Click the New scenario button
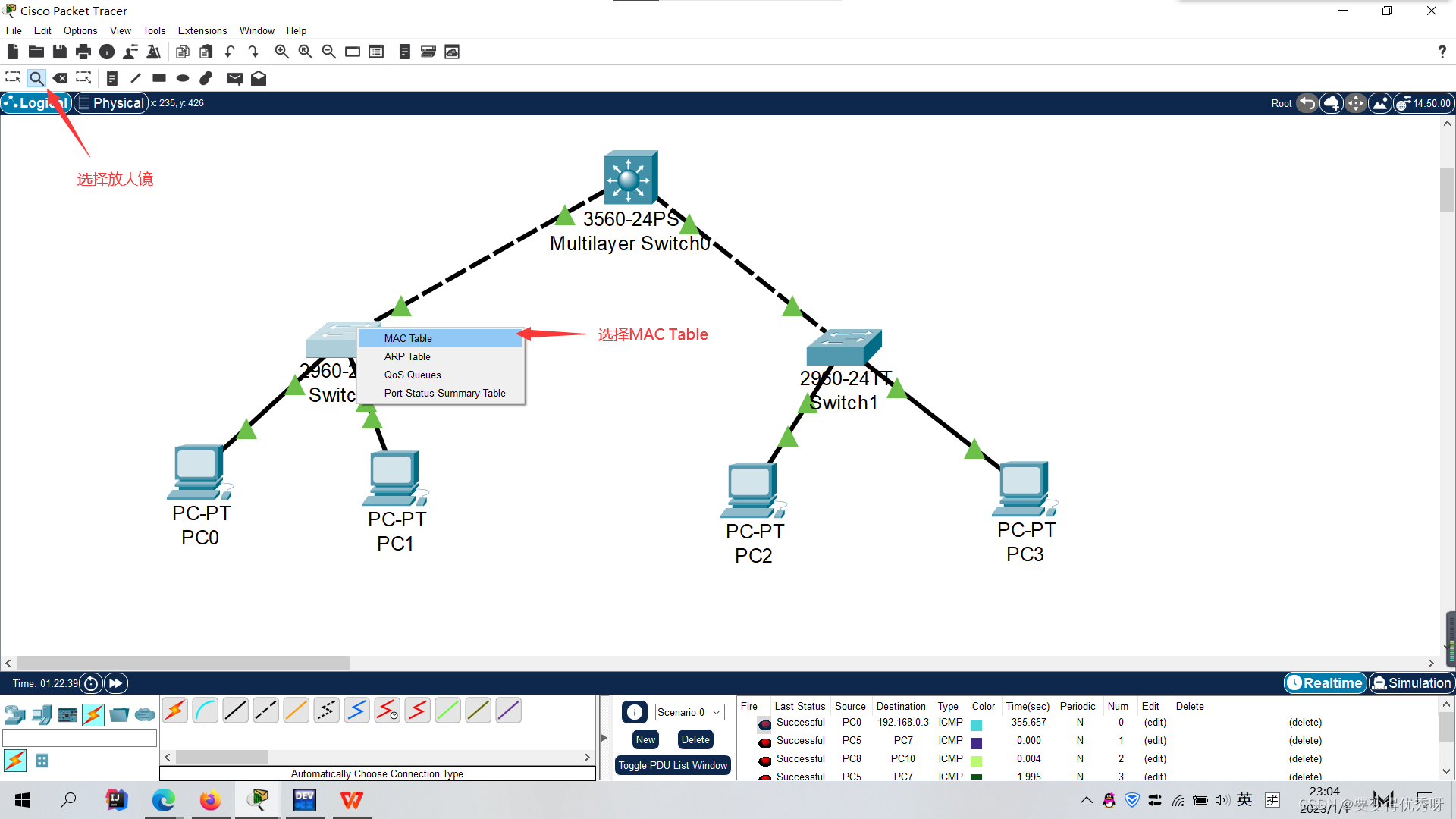Viewport: 1456px width, 819px height. 645,739
